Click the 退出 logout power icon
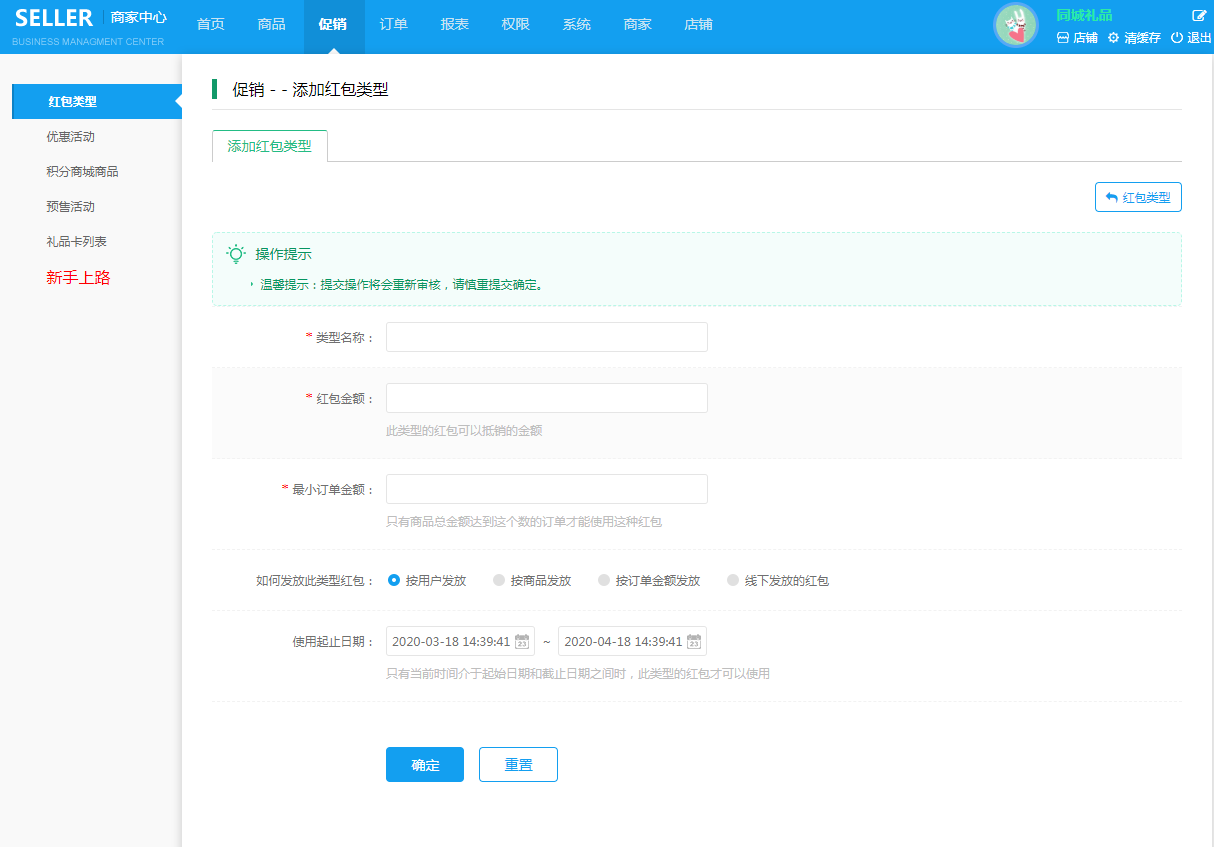1214x847 pixels. pyautogui.click(x=1177, y=38)
